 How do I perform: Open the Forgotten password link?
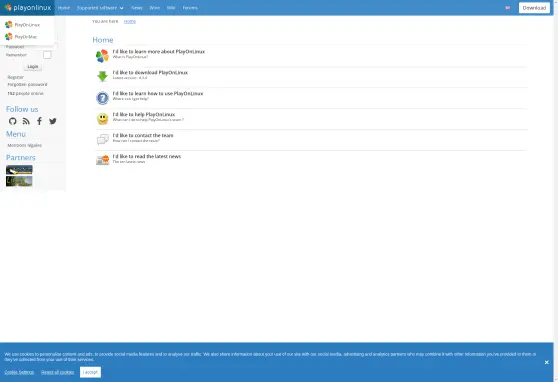click(x=27, y=84)
